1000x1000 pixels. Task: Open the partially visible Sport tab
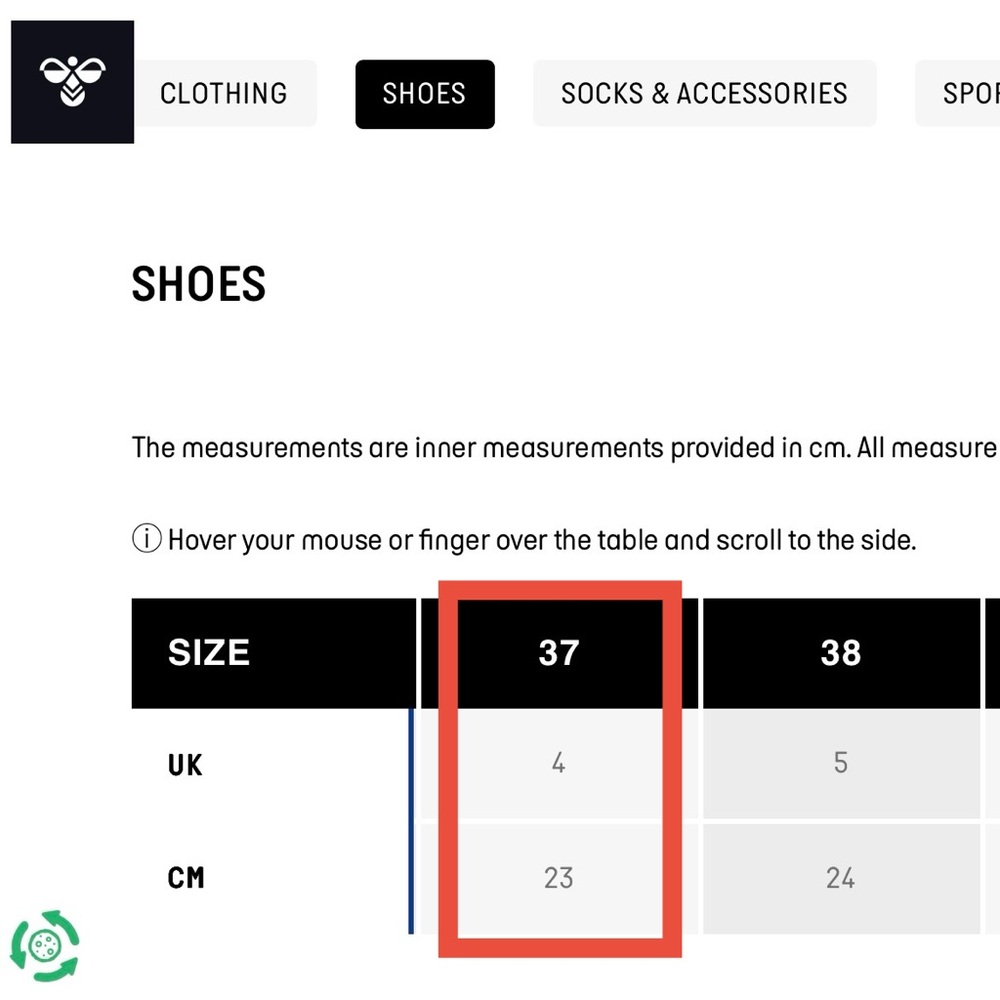[958, 94]
